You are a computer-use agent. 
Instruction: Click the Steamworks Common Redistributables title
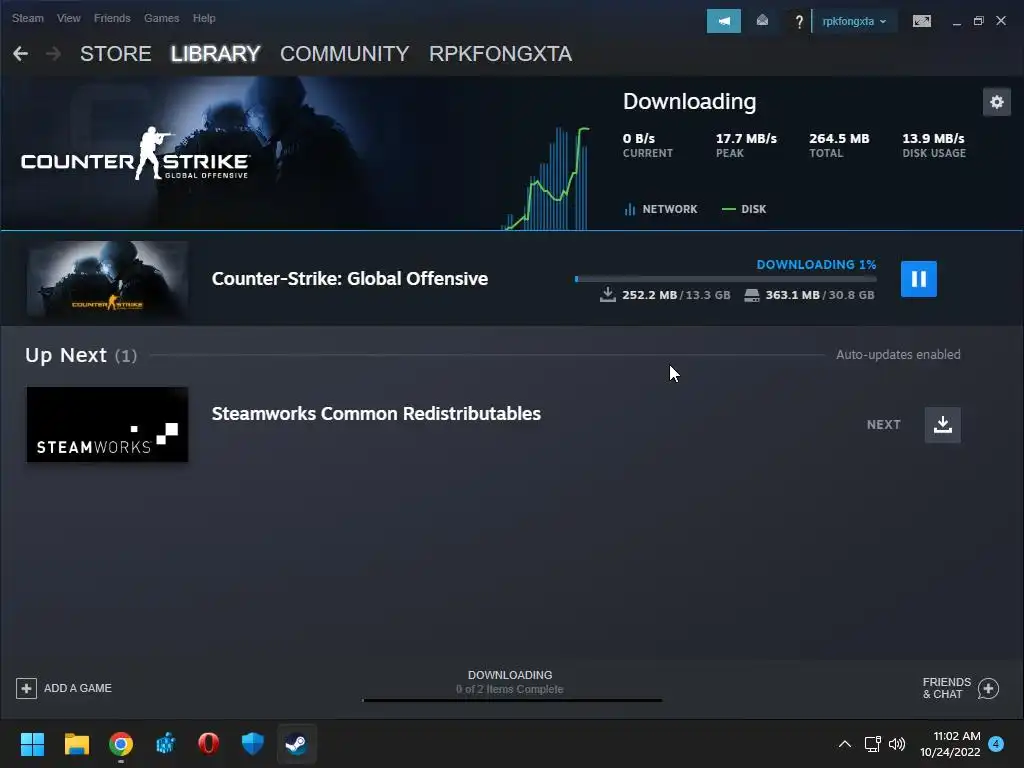(x=376, y=414)
